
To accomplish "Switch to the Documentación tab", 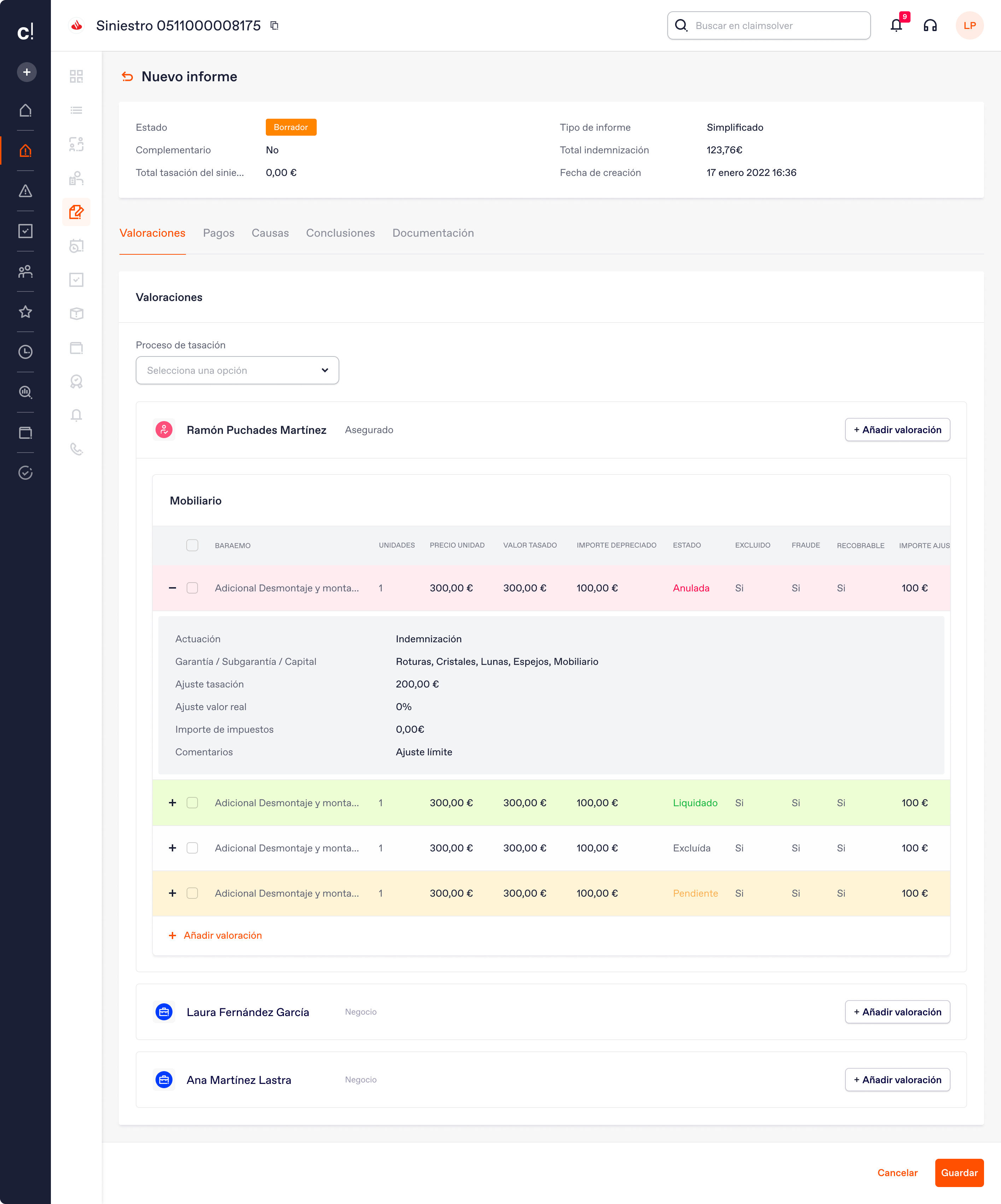I will tap(433, 234).
